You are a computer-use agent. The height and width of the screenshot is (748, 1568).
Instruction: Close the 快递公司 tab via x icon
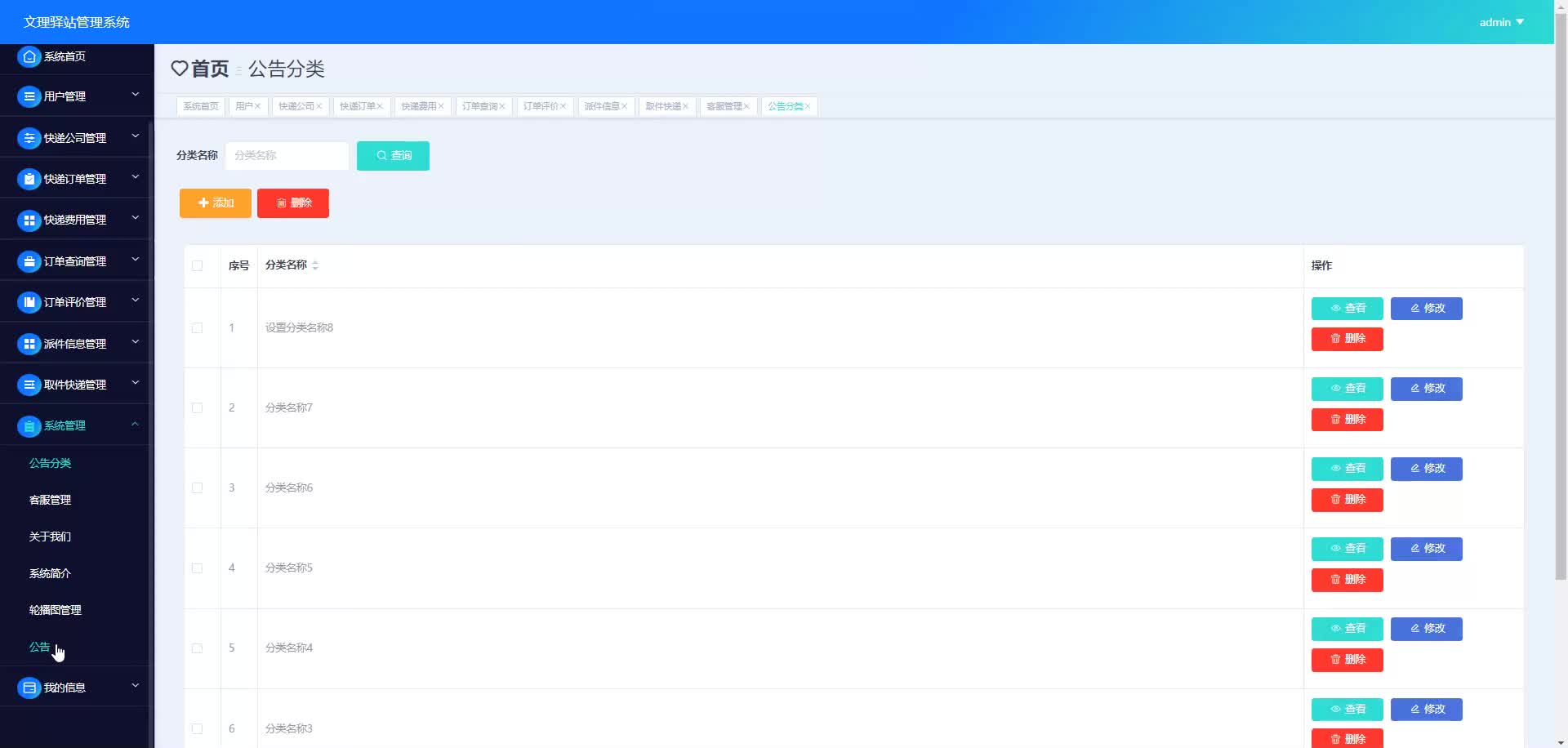[x=319, y=106]
